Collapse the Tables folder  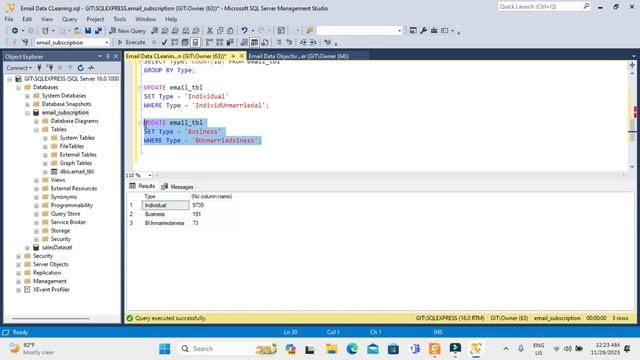click(36, 129)
